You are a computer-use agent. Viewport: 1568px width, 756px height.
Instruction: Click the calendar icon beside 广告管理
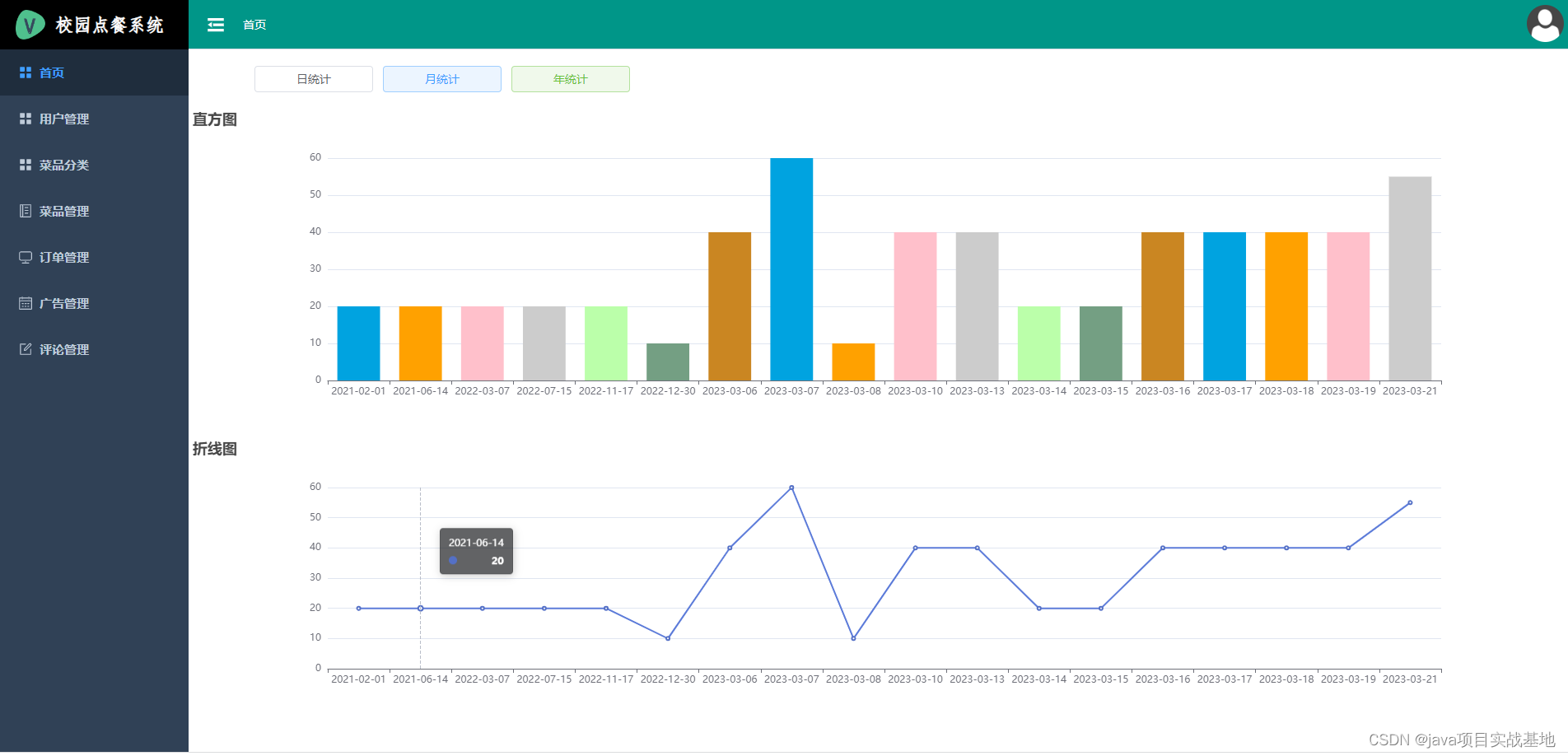point(26,303)
